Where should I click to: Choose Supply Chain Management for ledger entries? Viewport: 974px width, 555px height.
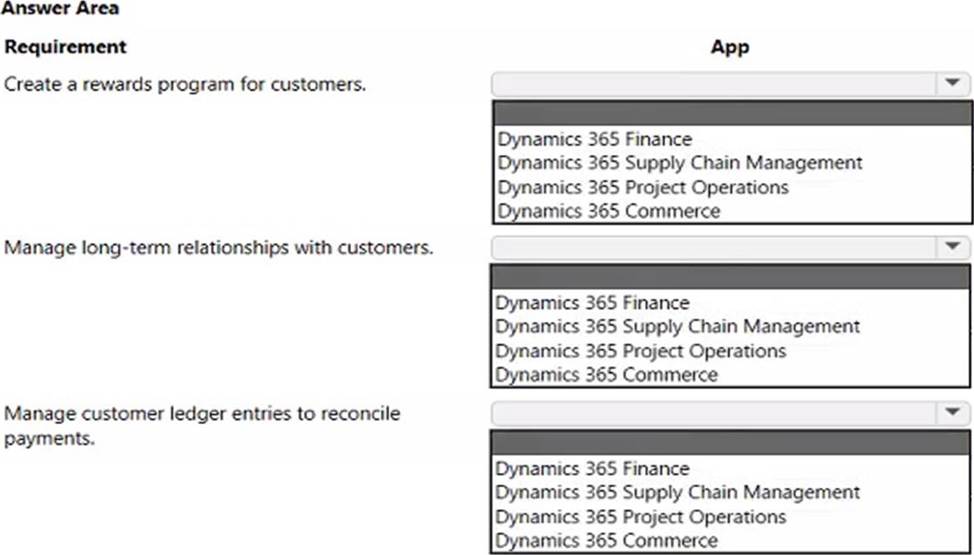[677, 492]
